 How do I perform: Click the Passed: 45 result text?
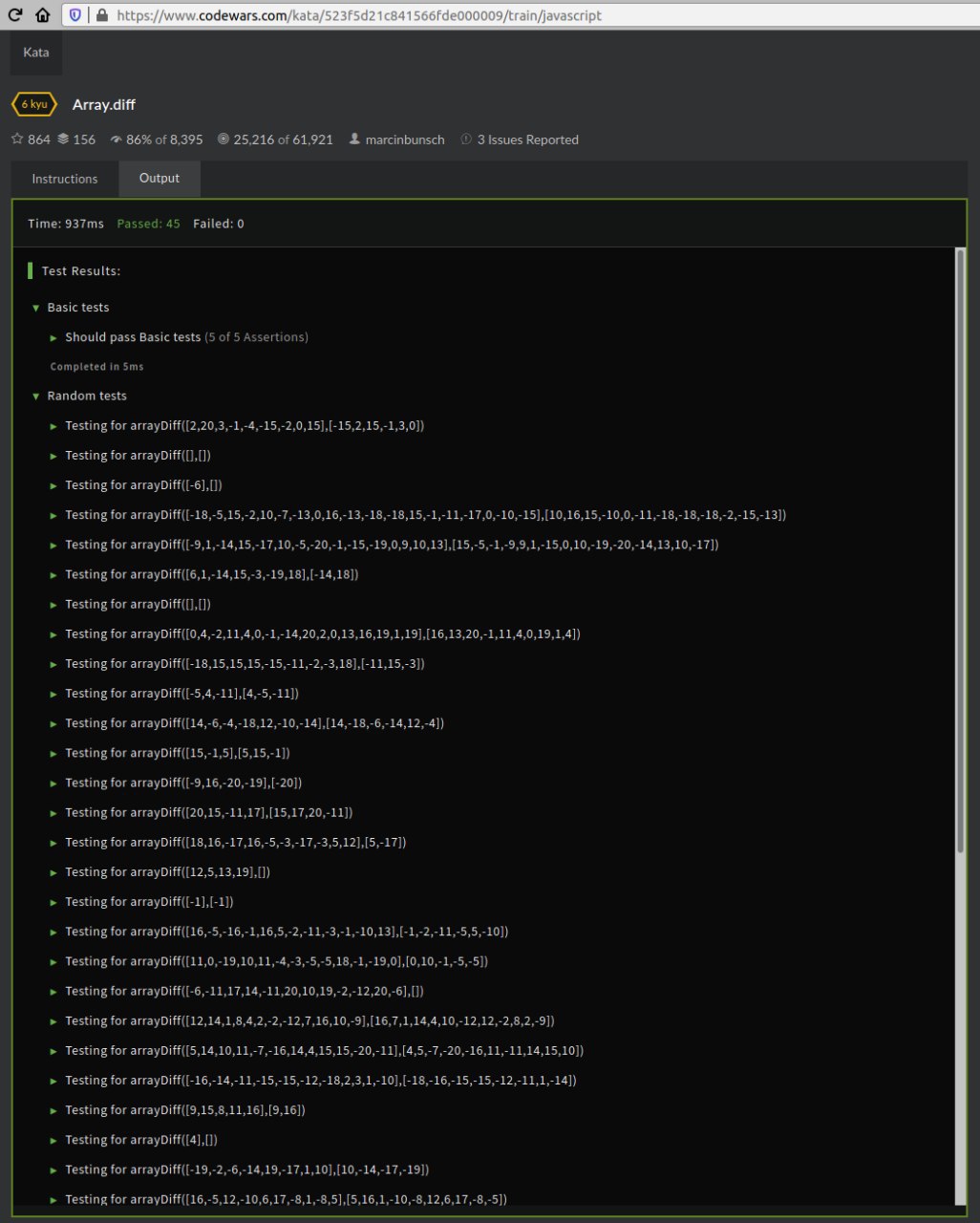tap(148, 224)
